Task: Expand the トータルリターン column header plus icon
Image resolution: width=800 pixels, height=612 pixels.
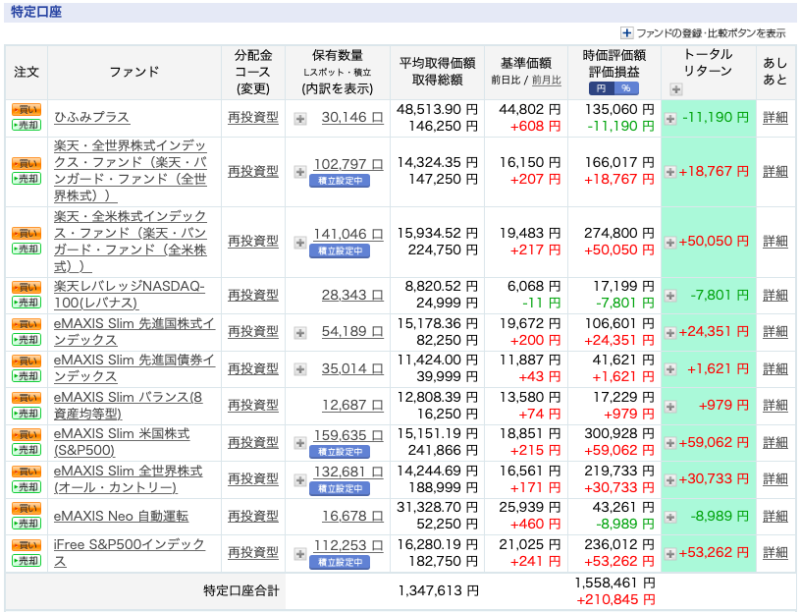Action: 676,89
